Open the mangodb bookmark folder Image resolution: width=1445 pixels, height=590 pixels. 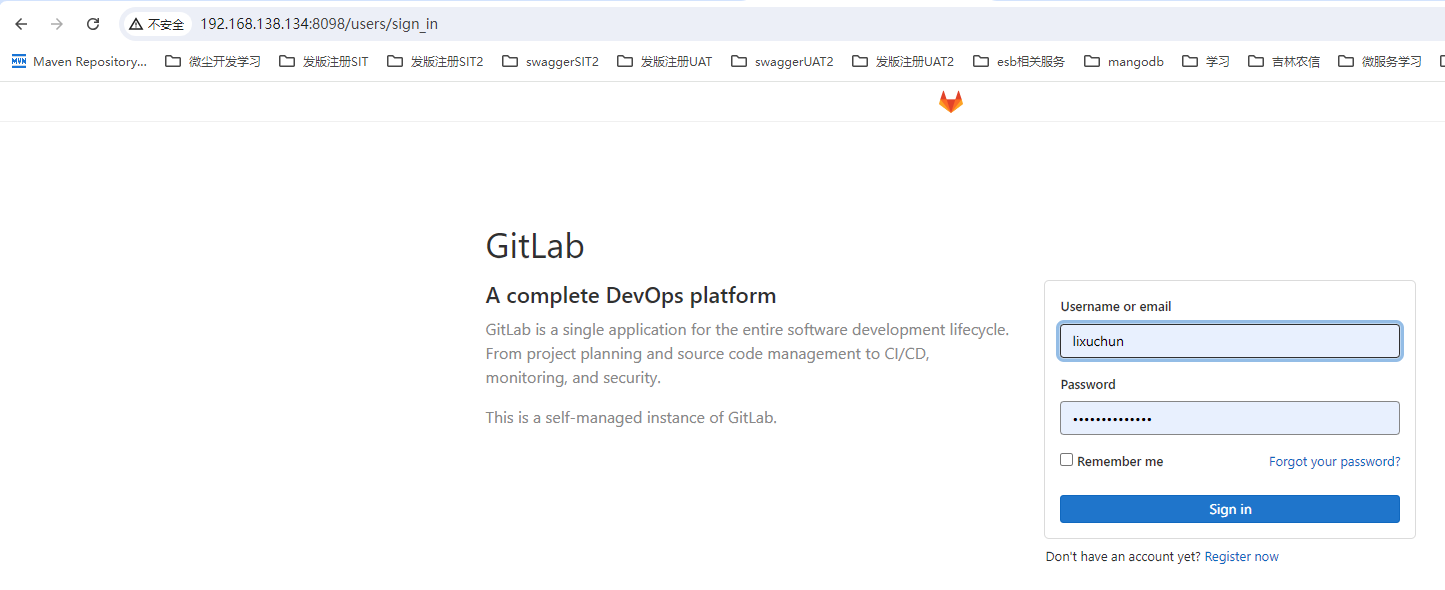tap(1123, 62)
